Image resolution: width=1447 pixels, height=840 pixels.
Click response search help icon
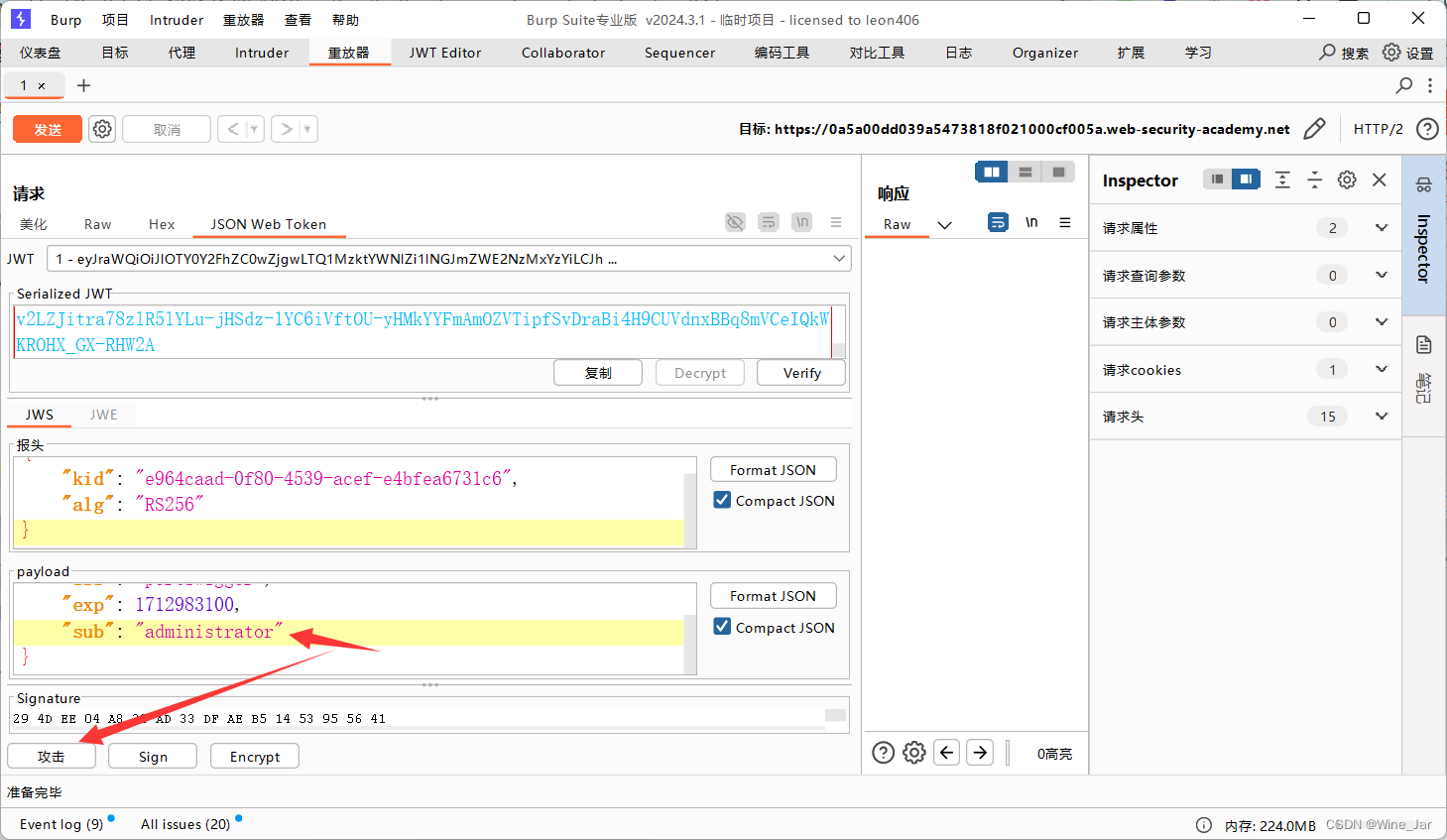(883, 753)
